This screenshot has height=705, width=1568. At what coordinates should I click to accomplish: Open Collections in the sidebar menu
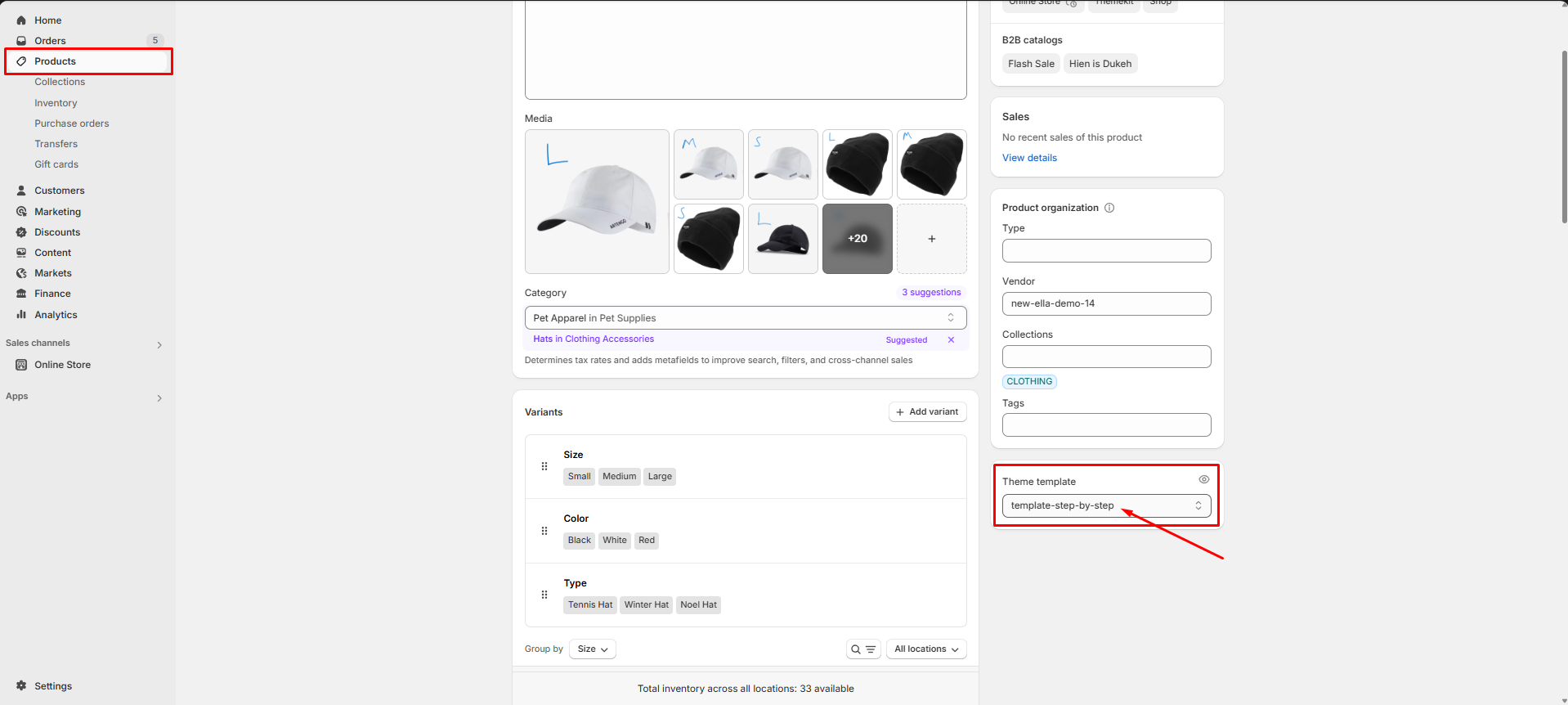tap(60, 82)
